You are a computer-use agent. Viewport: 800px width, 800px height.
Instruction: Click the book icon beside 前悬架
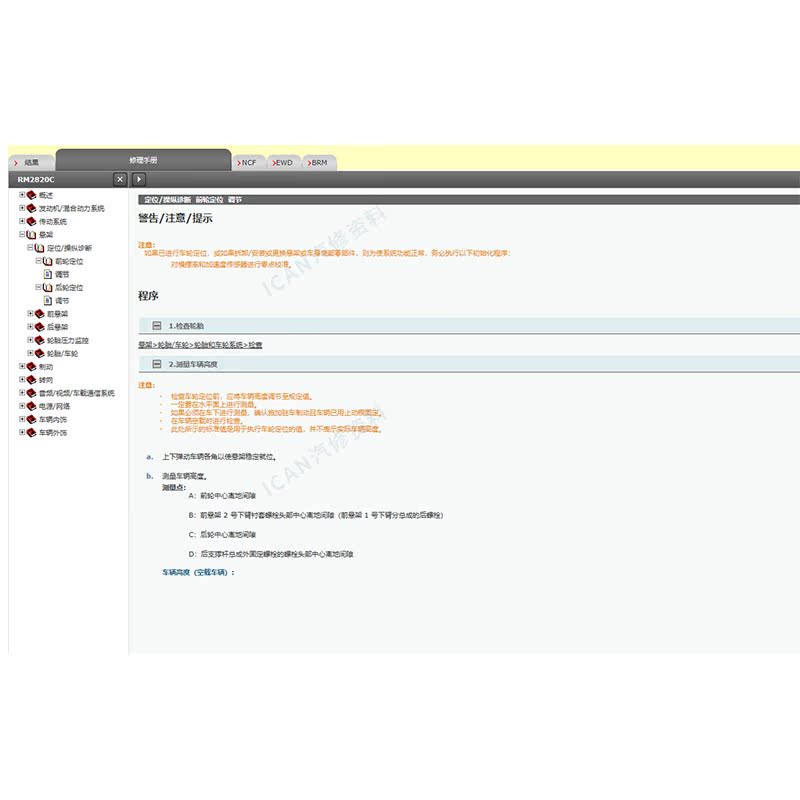click(x=39, y=314)
